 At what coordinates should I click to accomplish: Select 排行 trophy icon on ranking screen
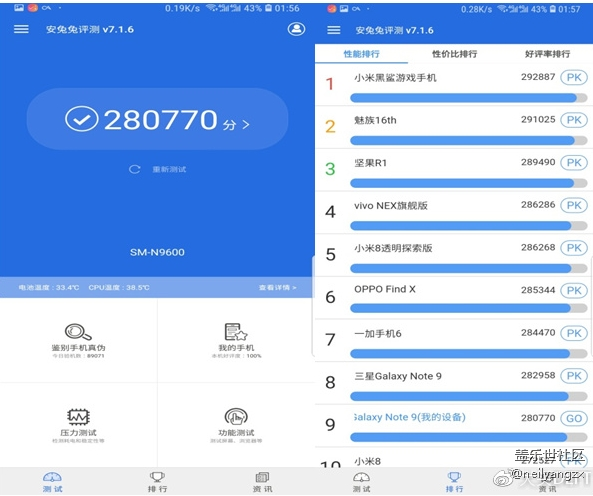click(454, 477)
